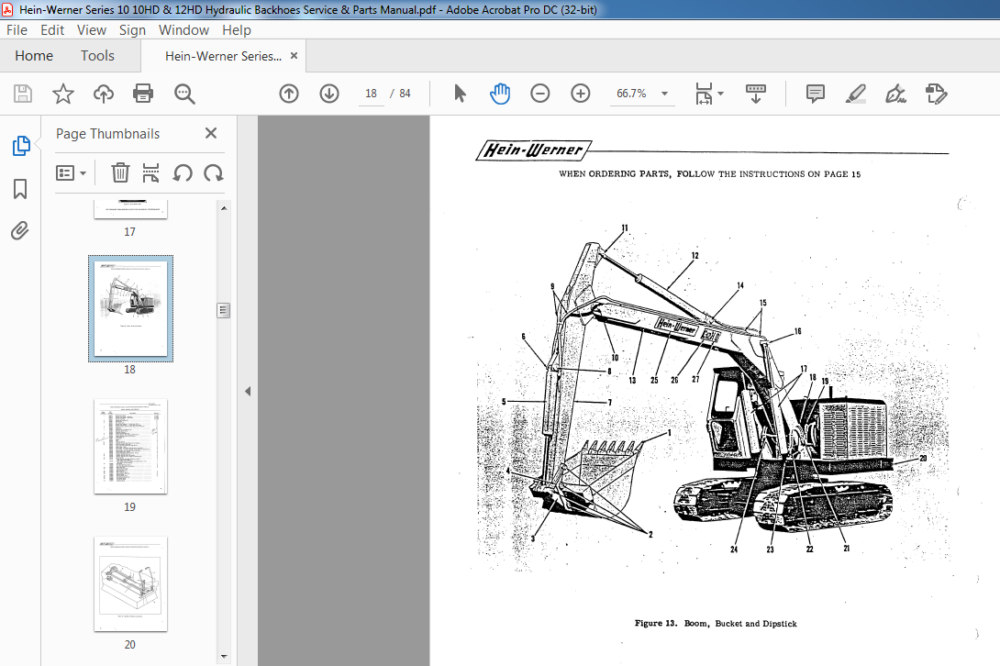Zoom out with the minus icon
This screenshot has width=1000, height=666.
coord(540,94)
